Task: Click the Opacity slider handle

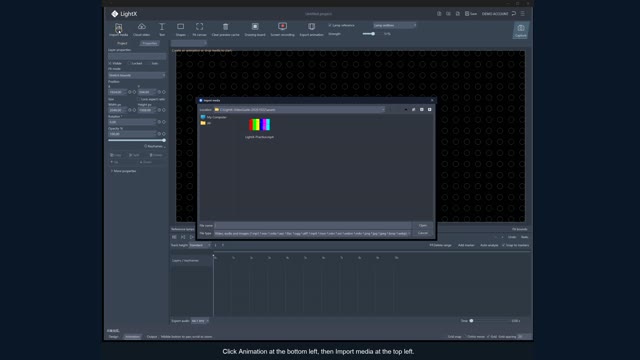Action: coord(164,140)
